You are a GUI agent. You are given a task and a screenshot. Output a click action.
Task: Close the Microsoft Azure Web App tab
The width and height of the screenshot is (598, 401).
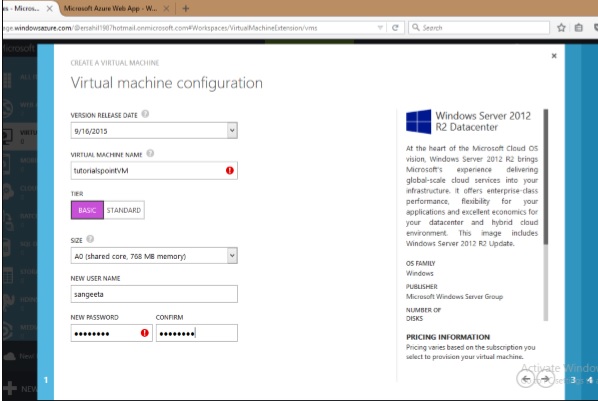[166, 8]
